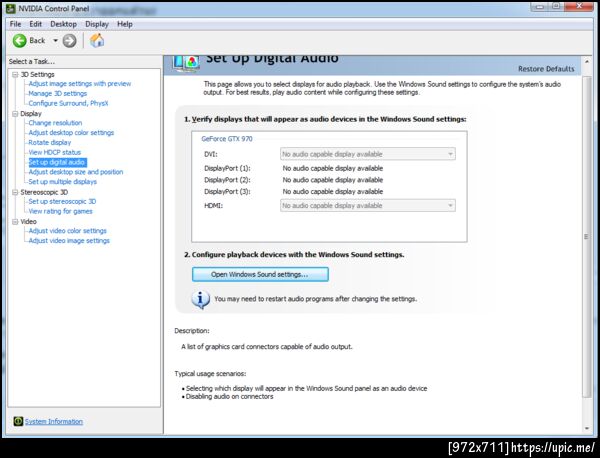Screen dimensions: 600x458
Task: Open Adjust desktop size and position
Action: [x=76, y=172]
